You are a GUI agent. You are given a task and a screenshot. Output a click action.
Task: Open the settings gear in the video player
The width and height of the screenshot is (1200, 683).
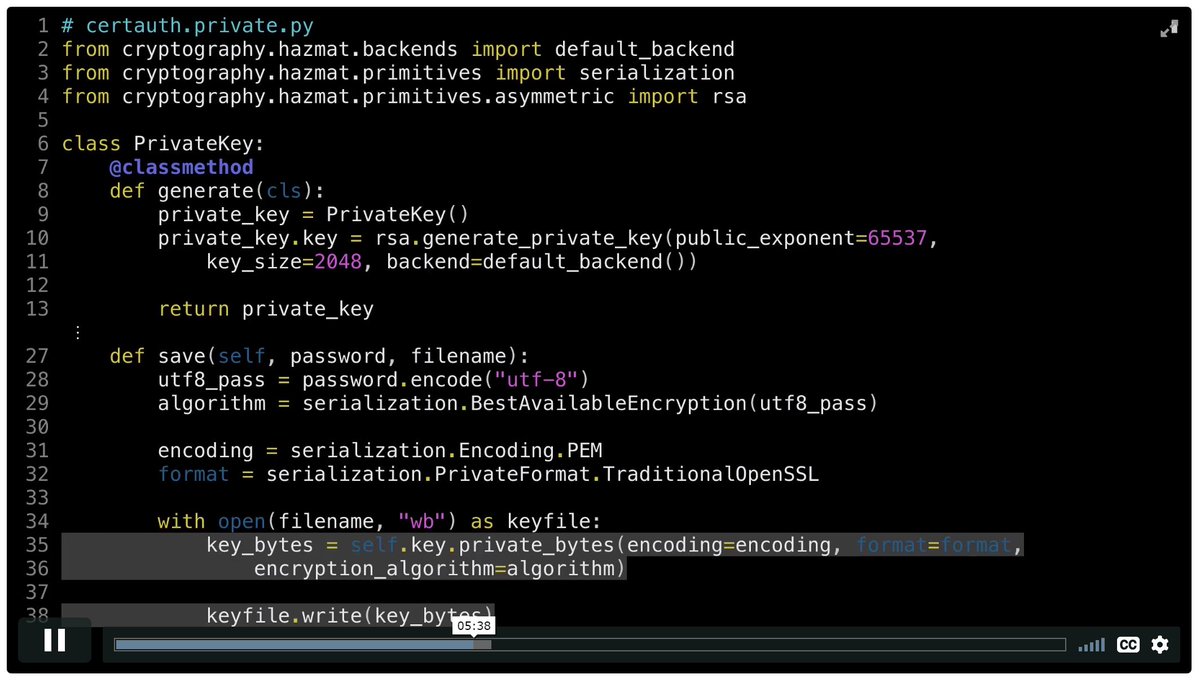[x=1159, y=645]
